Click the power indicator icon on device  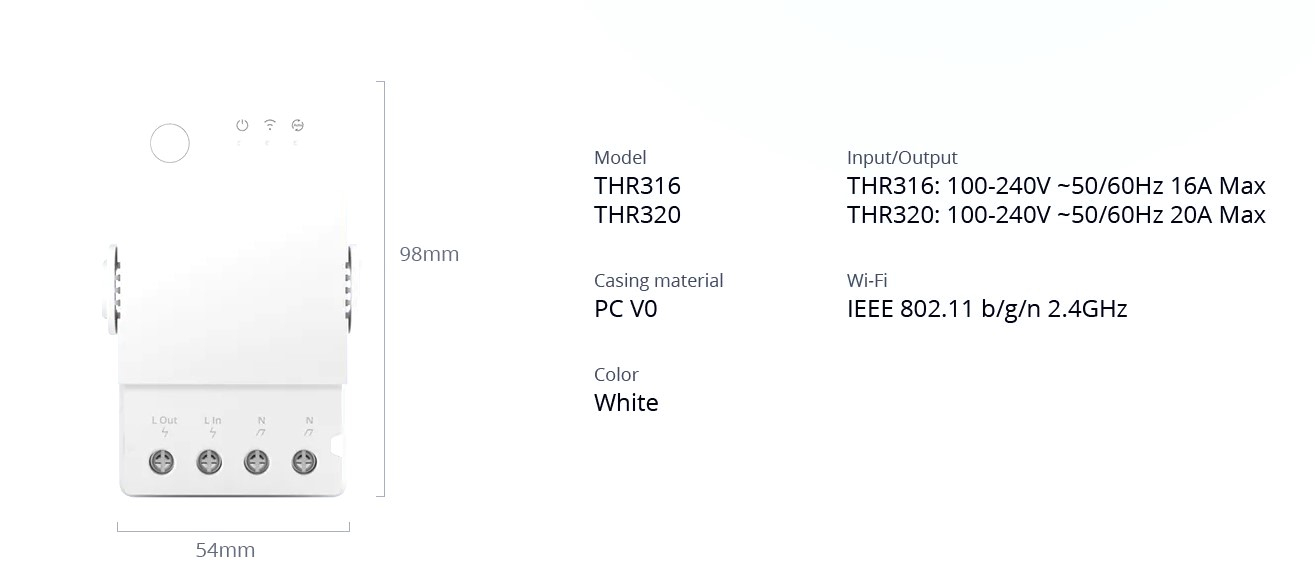point(242,126)
